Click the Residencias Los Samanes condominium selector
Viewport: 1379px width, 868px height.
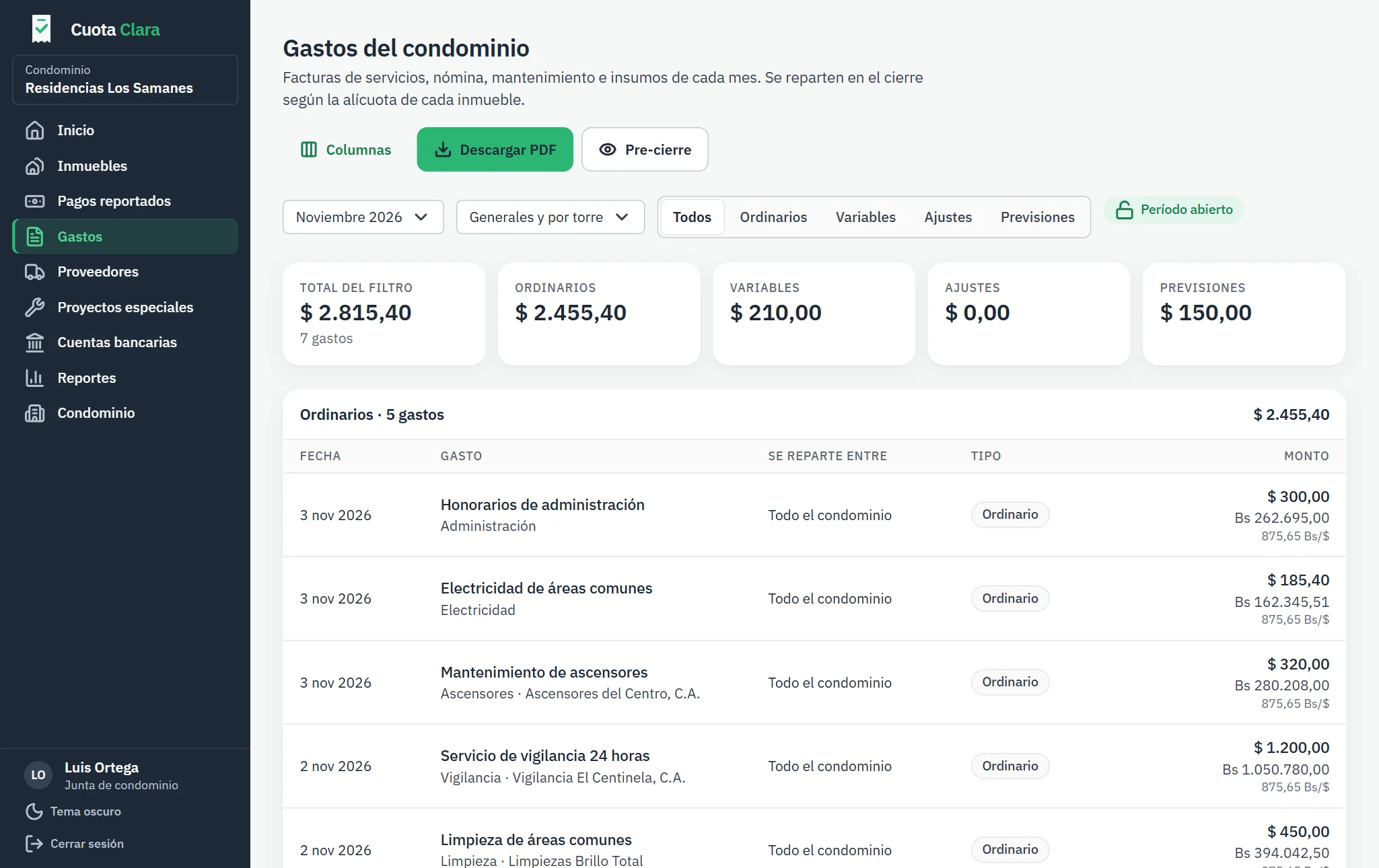[125, 79]
